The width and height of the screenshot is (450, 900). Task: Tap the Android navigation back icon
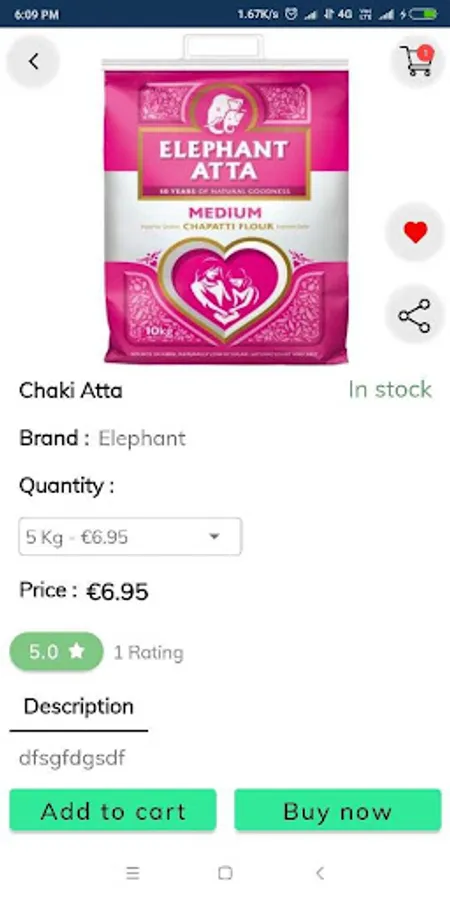(320, 873)
